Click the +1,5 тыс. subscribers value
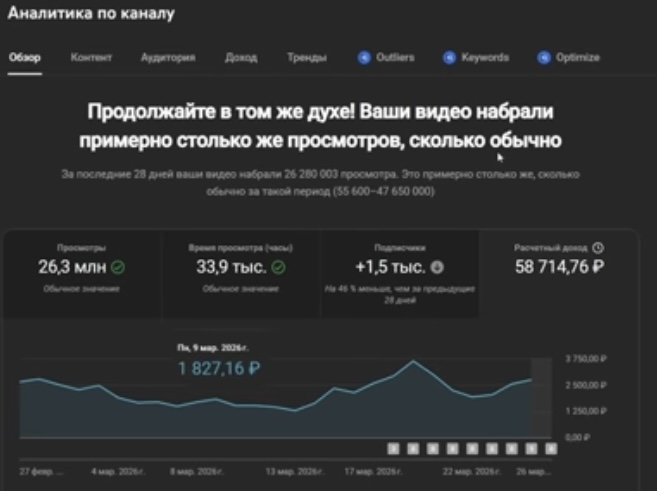 [x=390, y=267]
